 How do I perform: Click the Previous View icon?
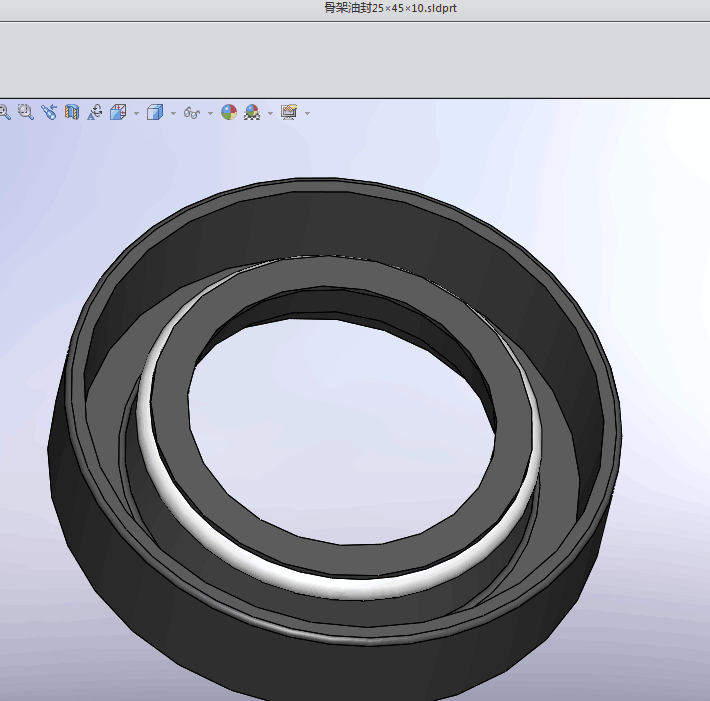[49, 112]
